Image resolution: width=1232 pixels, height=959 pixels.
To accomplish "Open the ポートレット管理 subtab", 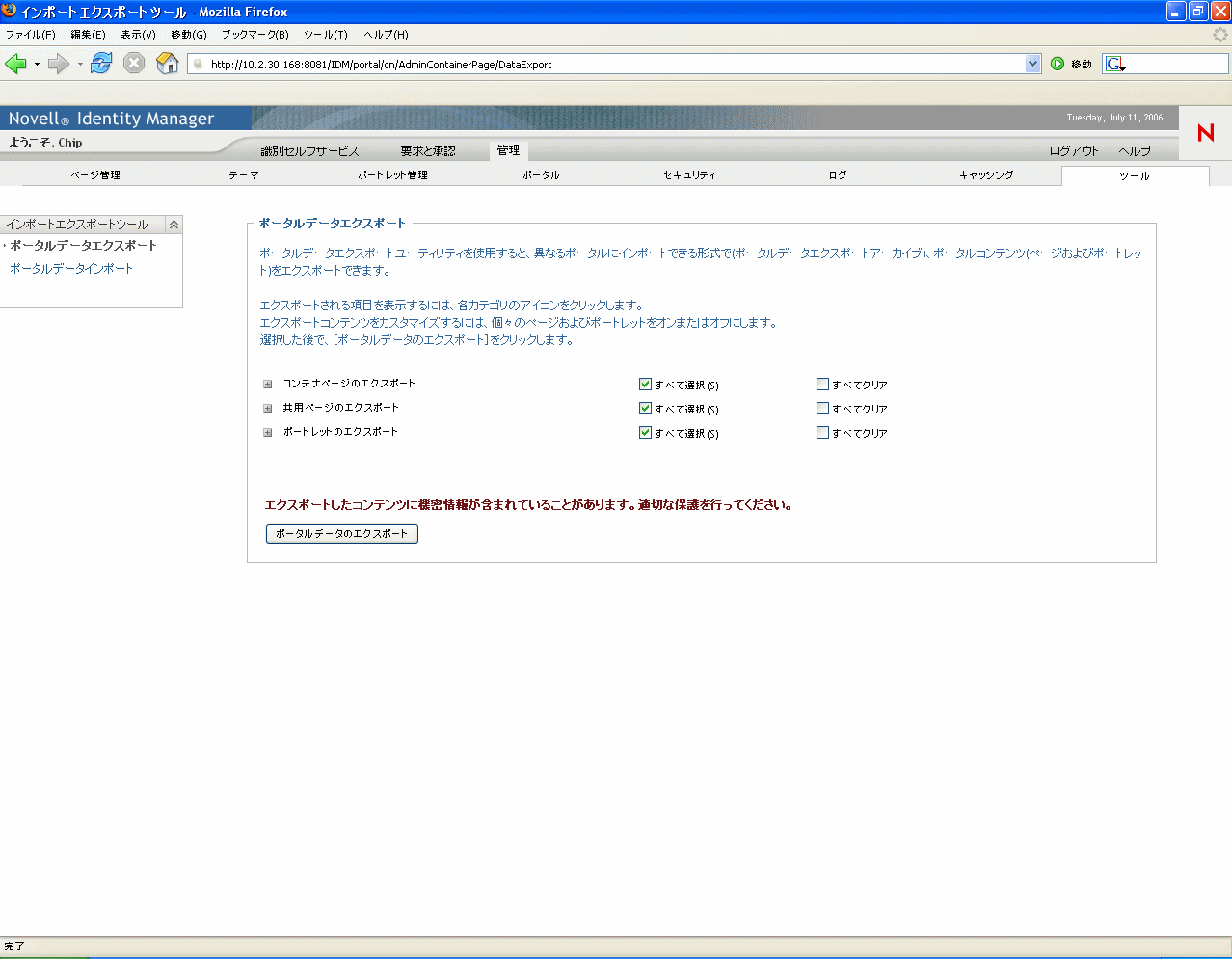I will pyautogui.click(x=392, y=175).
